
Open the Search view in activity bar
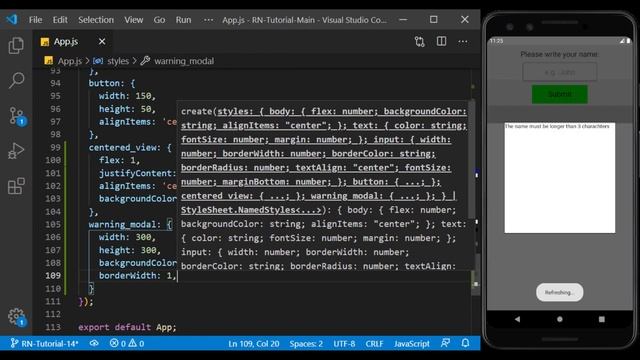click(x=16, y=80)
